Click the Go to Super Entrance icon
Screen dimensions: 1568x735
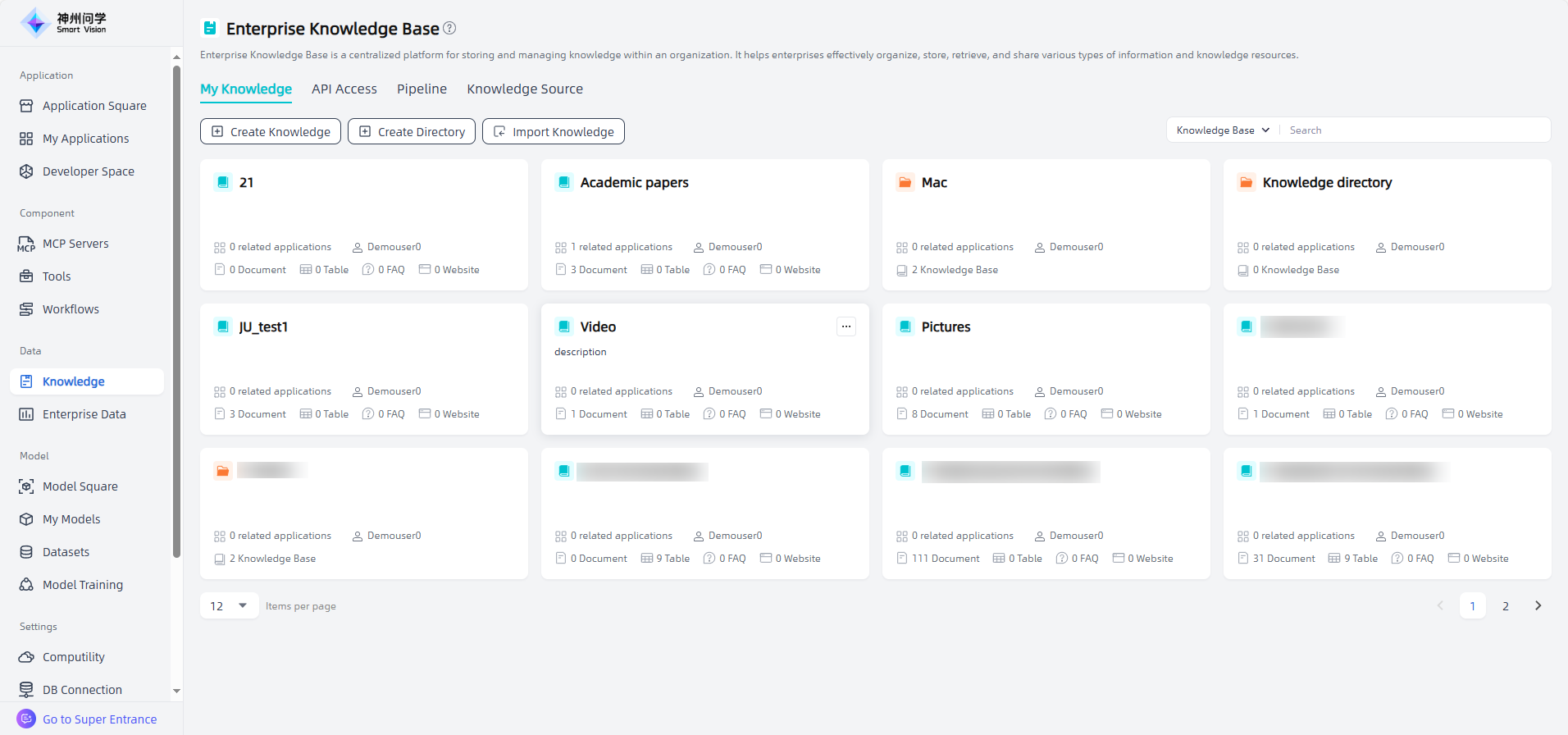[x=26, y=719]
